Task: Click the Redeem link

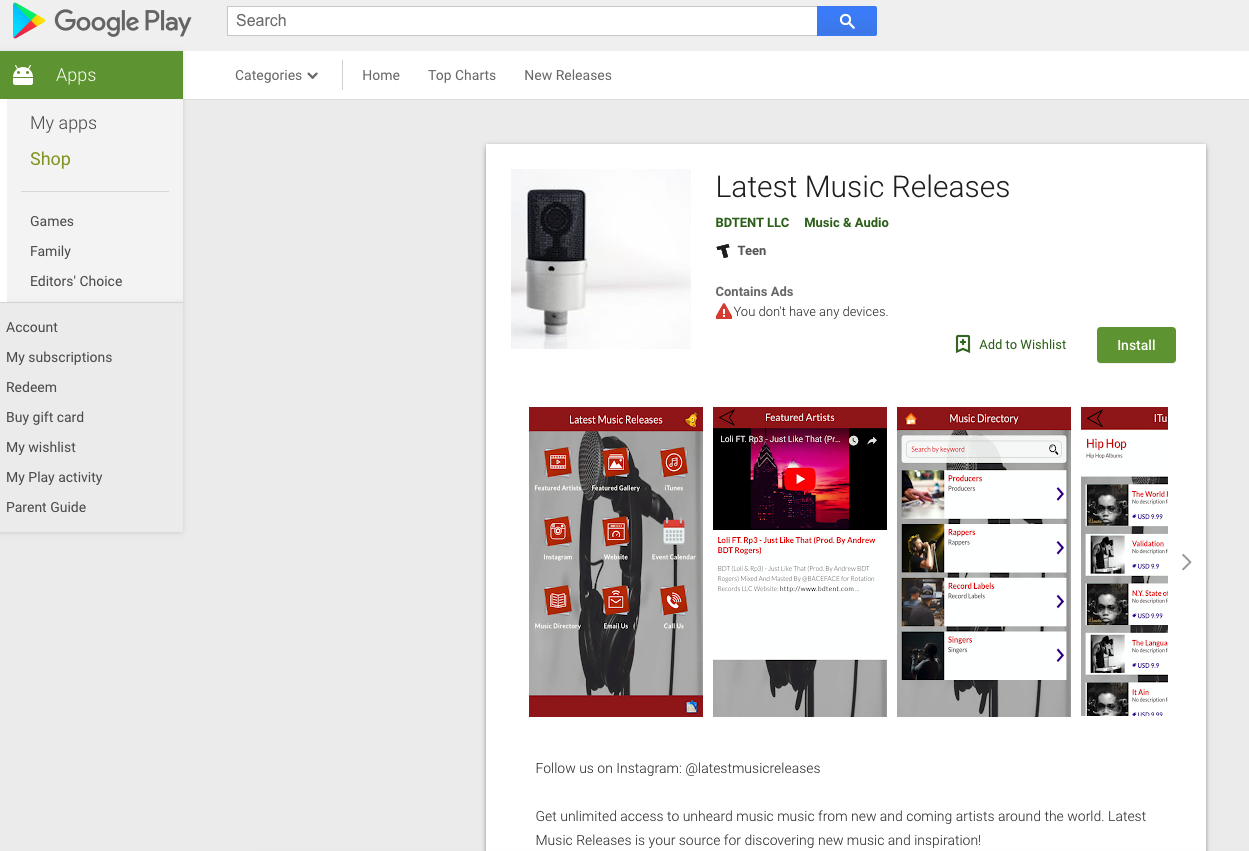Action: 31,387
